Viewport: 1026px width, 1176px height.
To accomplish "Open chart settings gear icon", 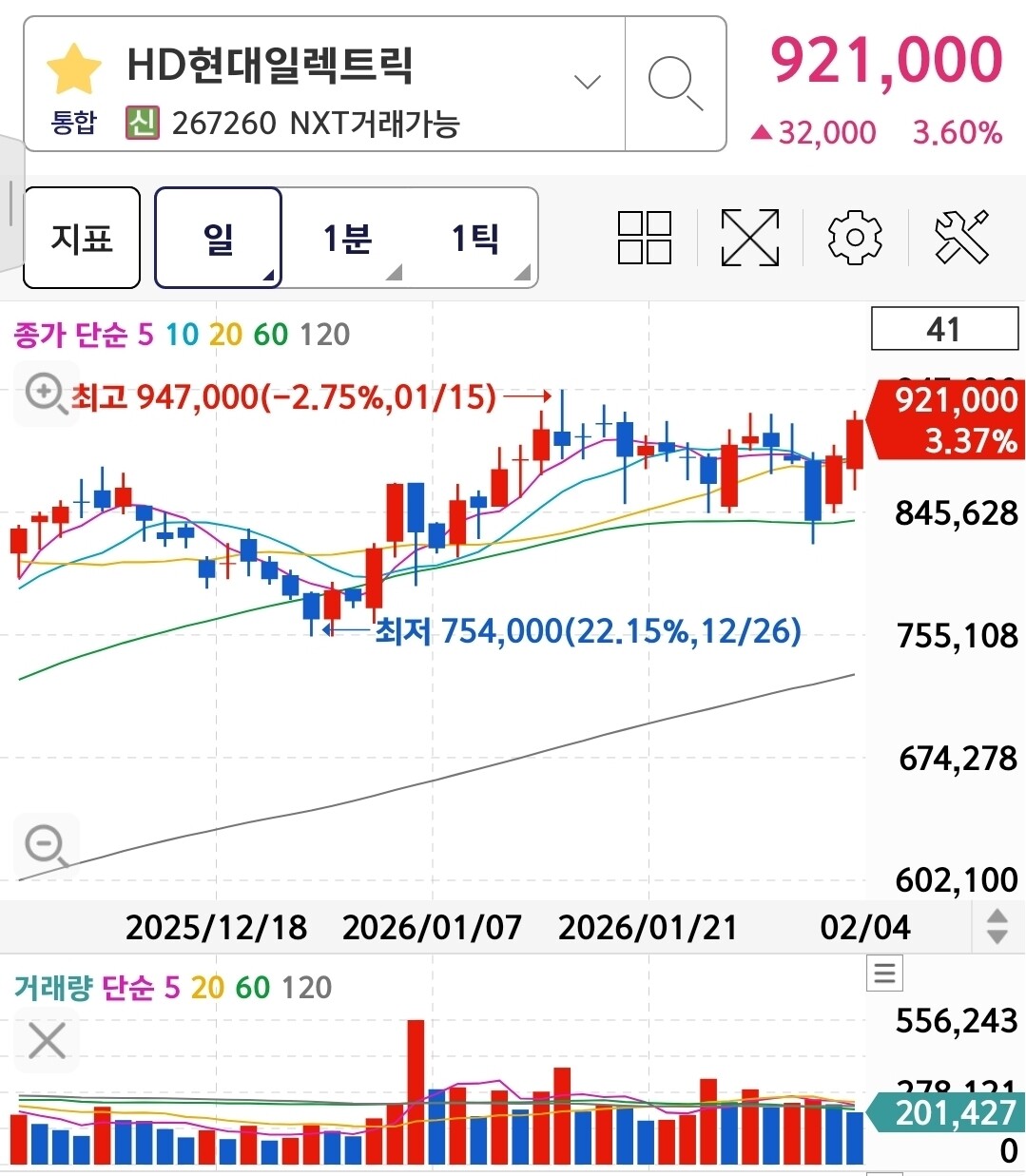I will point(855,238).
